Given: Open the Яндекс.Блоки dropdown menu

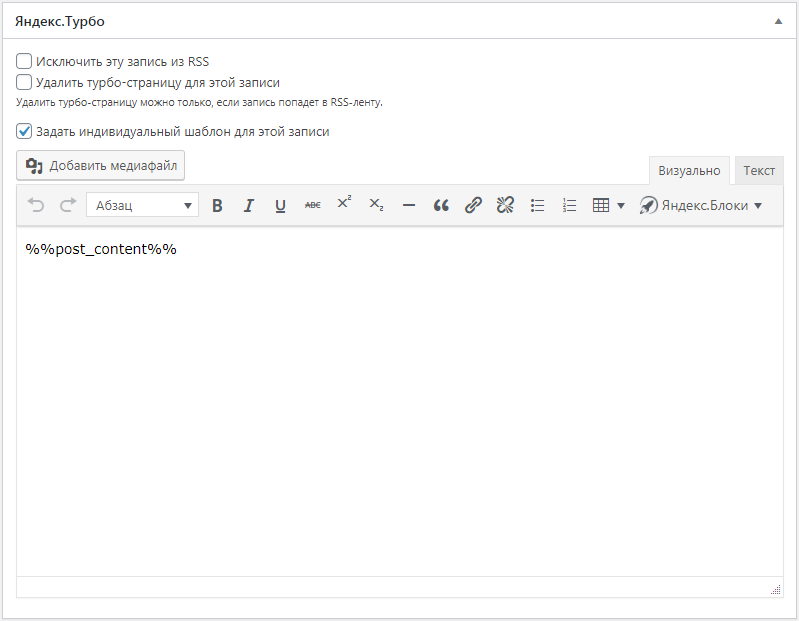Looking at the screenshot, I should point(701,205).
